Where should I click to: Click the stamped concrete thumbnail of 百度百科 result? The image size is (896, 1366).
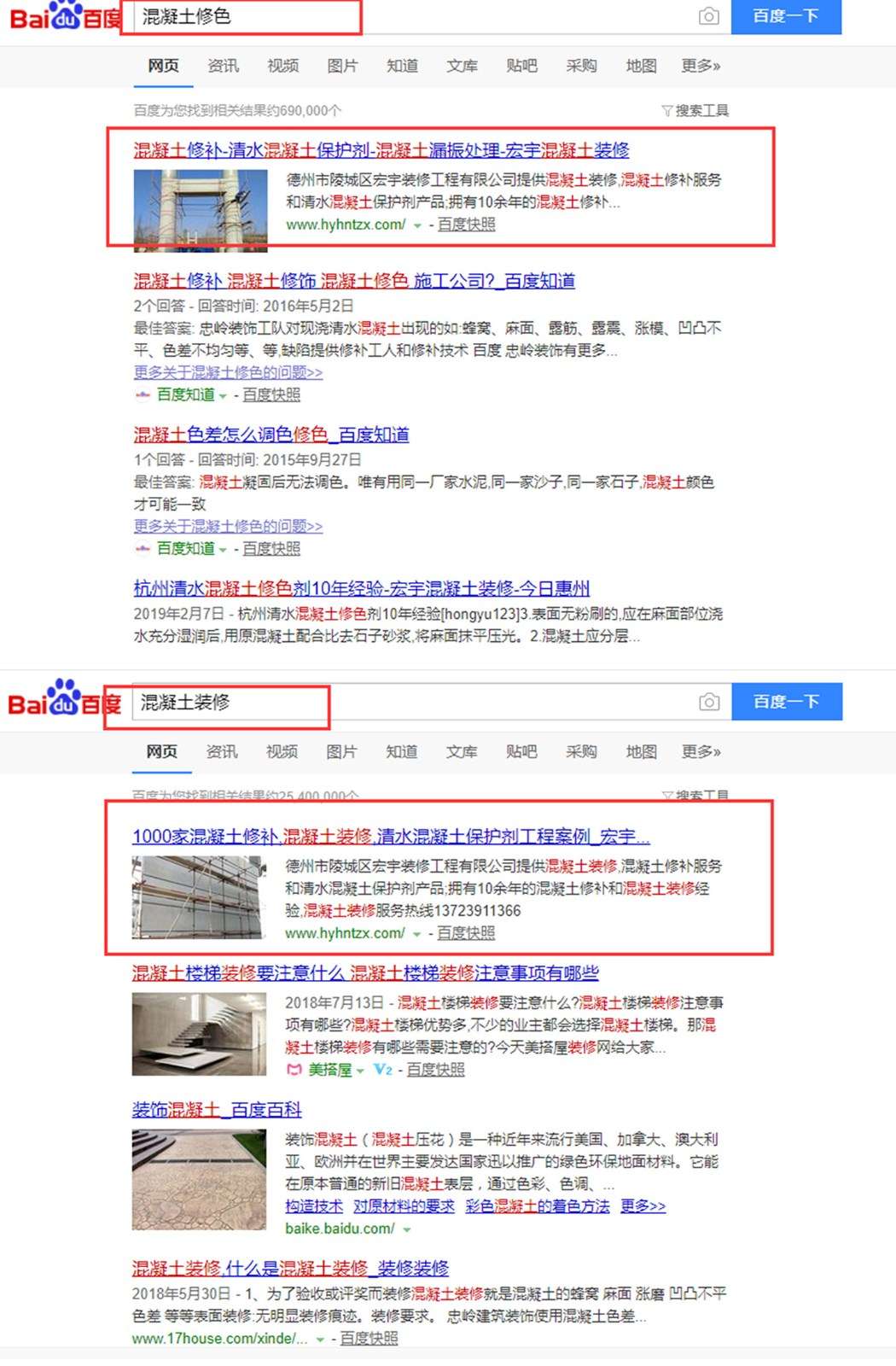(199, 1179)
